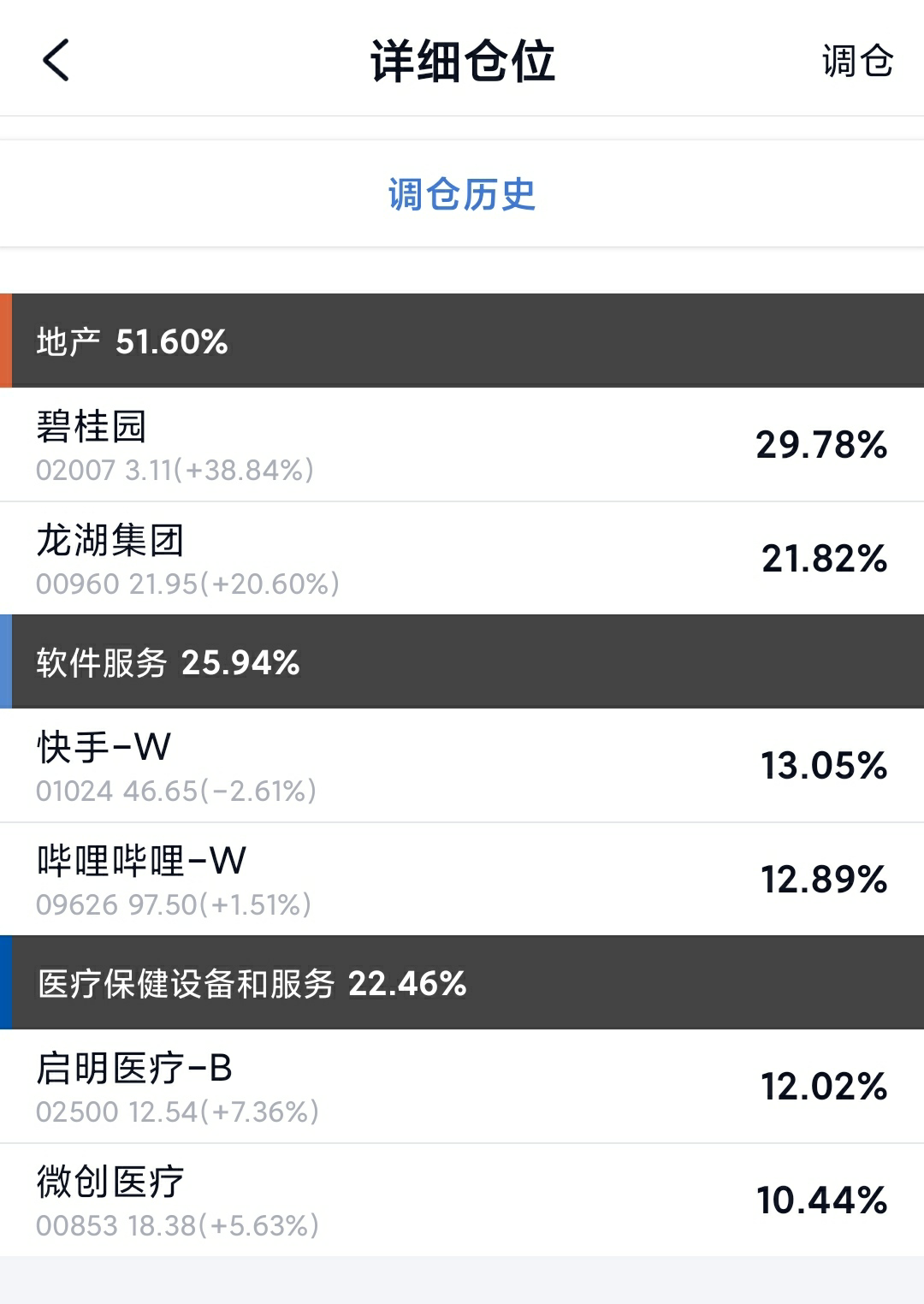Open the 哔哩哔哩-W stock row
This screenshot has width=924, height=1304.
click(x=257, y=880)
